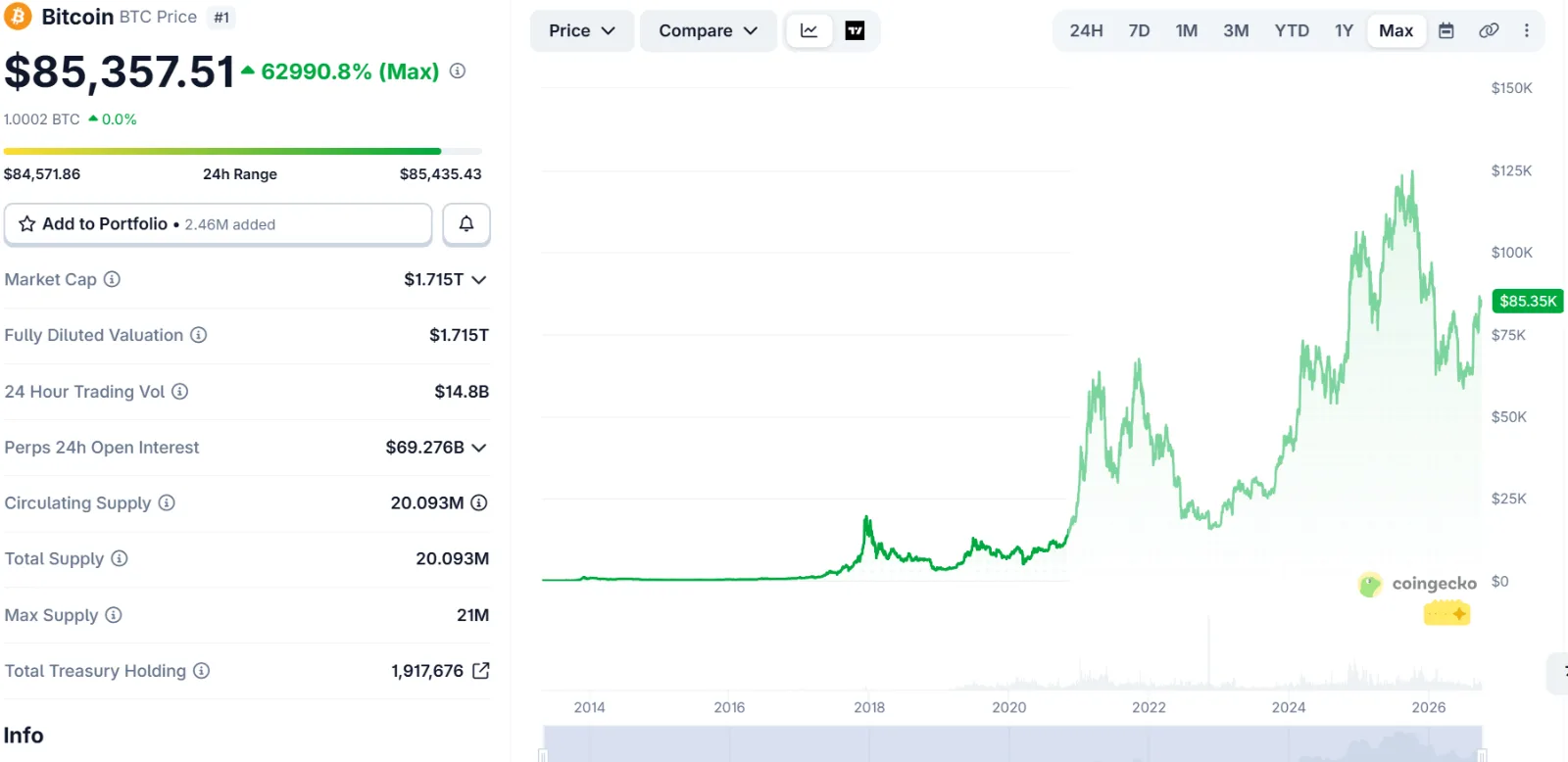
Task: Click the price alert bell icon
Action: pos(466,224)
